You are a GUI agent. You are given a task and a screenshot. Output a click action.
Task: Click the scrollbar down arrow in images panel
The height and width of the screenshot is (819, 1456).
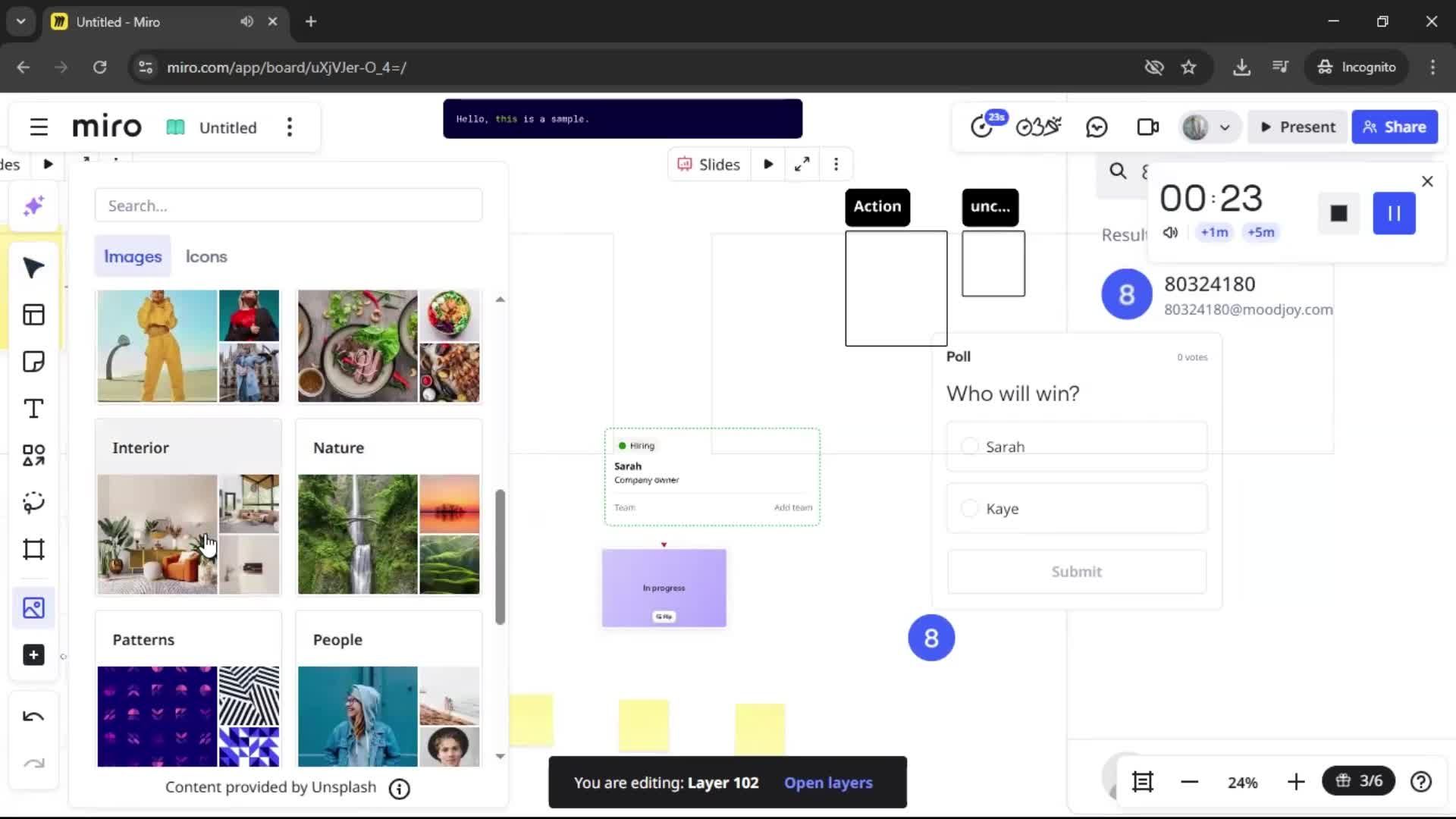(500, 756)
